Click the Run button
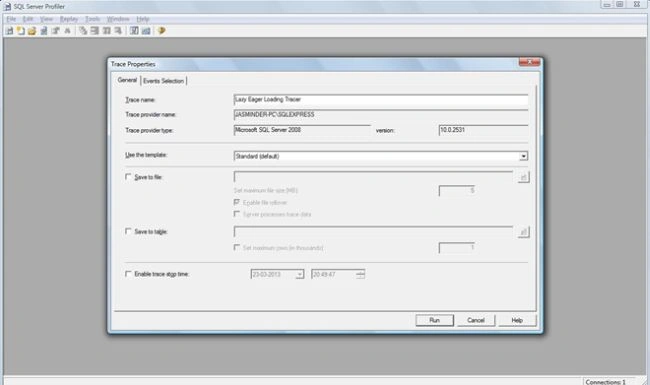 click(434, 320)
